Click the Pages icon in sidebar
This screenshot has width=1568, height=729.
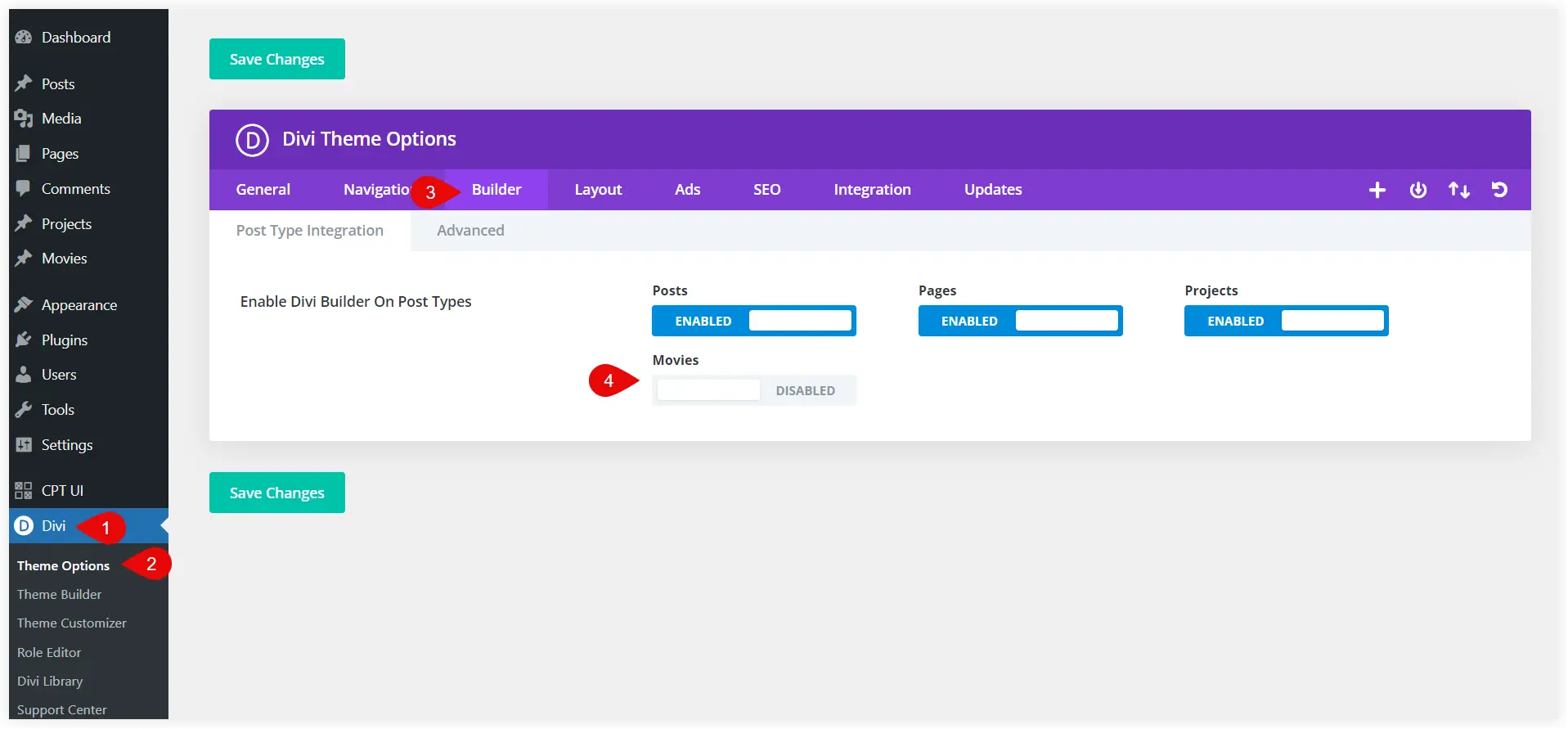(x=24, y=154)
